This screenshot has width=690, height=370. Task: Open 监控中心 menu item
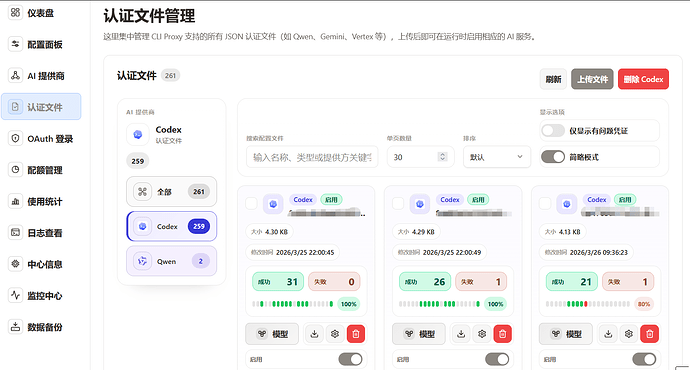pyautogui.click(x=41, y=296)
